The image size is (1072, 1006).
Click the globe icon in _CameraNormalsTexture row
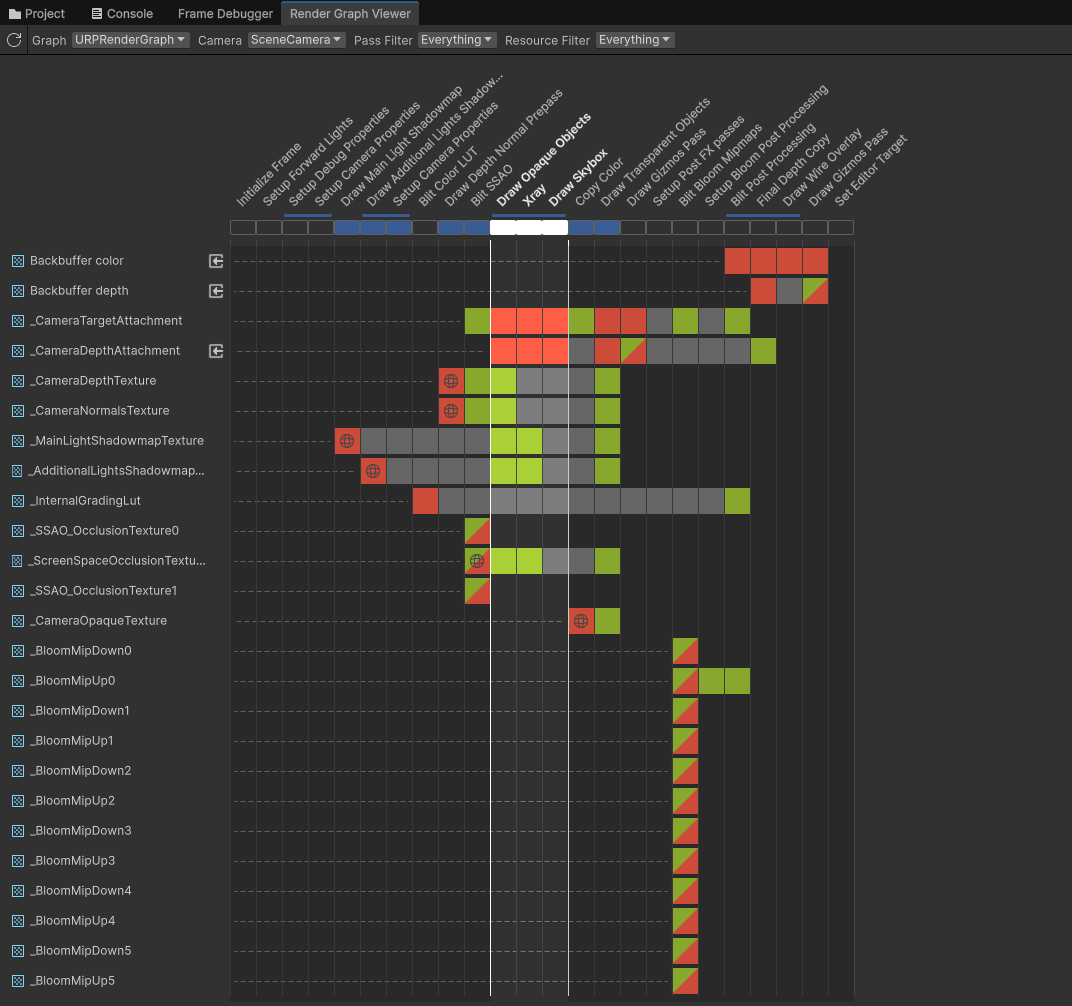pos(451,411)
